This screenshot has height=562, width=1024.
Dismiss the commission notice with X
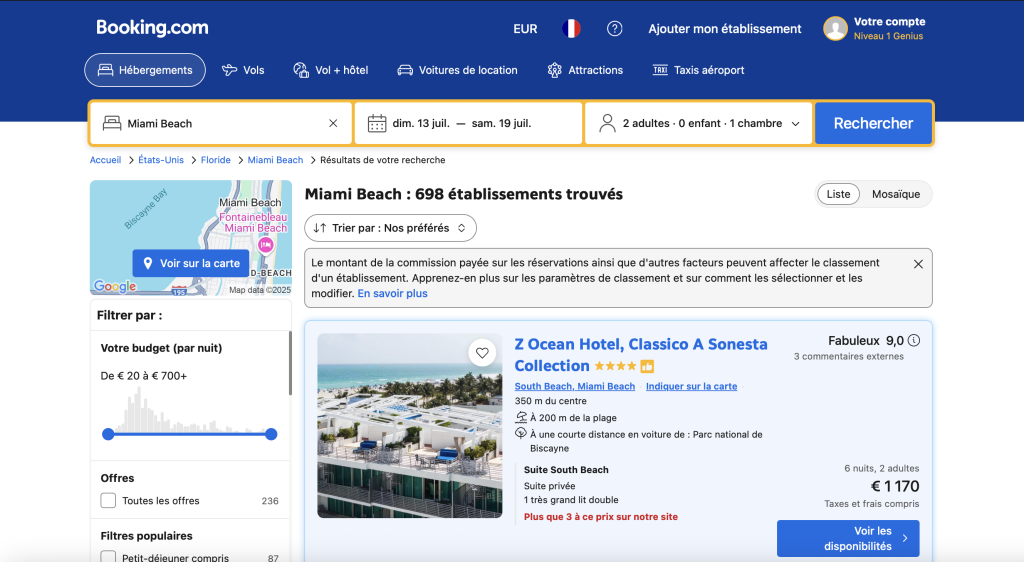pyautogui.click(x=918, y=264)
